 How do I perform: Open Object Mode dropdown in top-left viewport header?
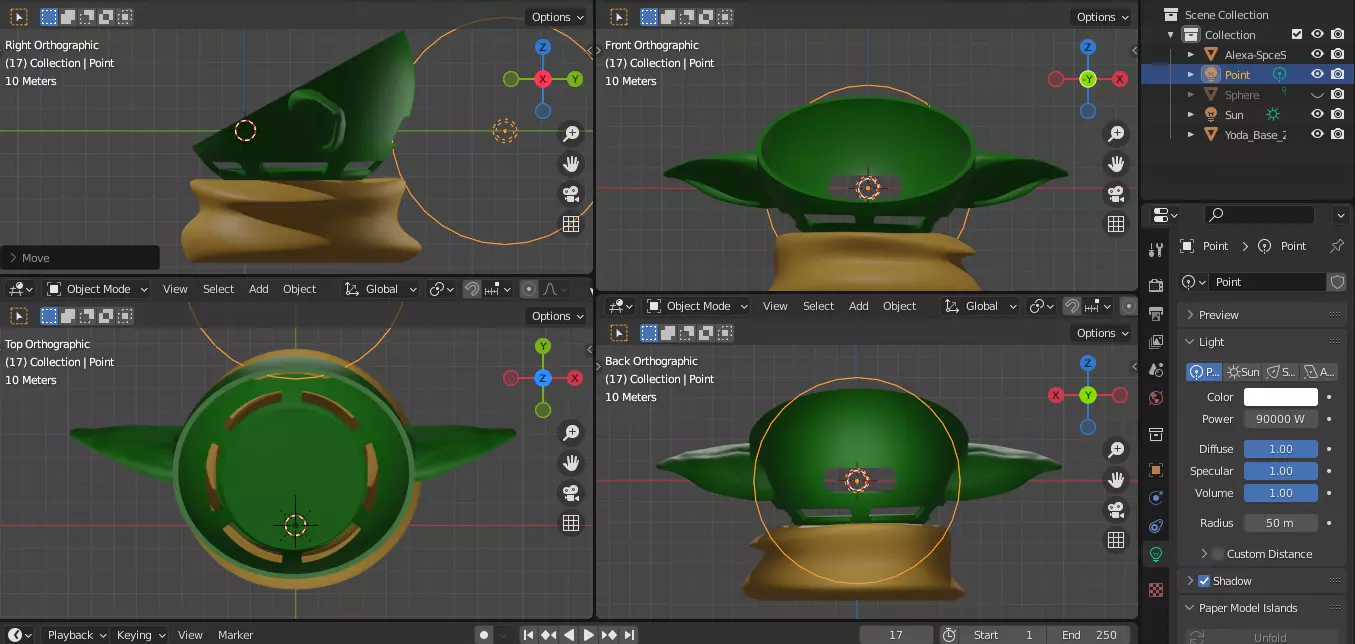97,289
